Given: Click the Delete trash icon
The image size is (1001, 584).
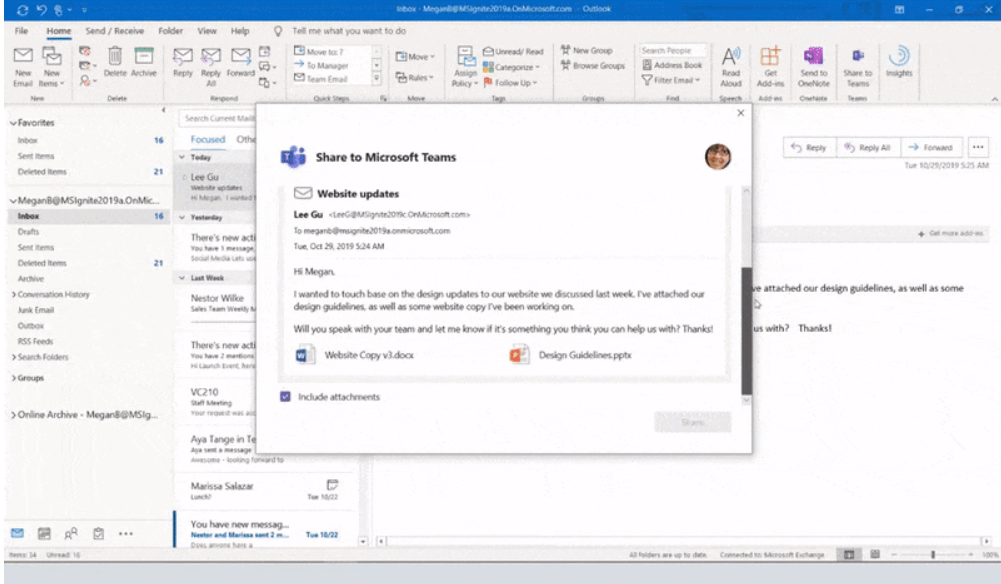Looking at the screenshot, I should 115,56.
